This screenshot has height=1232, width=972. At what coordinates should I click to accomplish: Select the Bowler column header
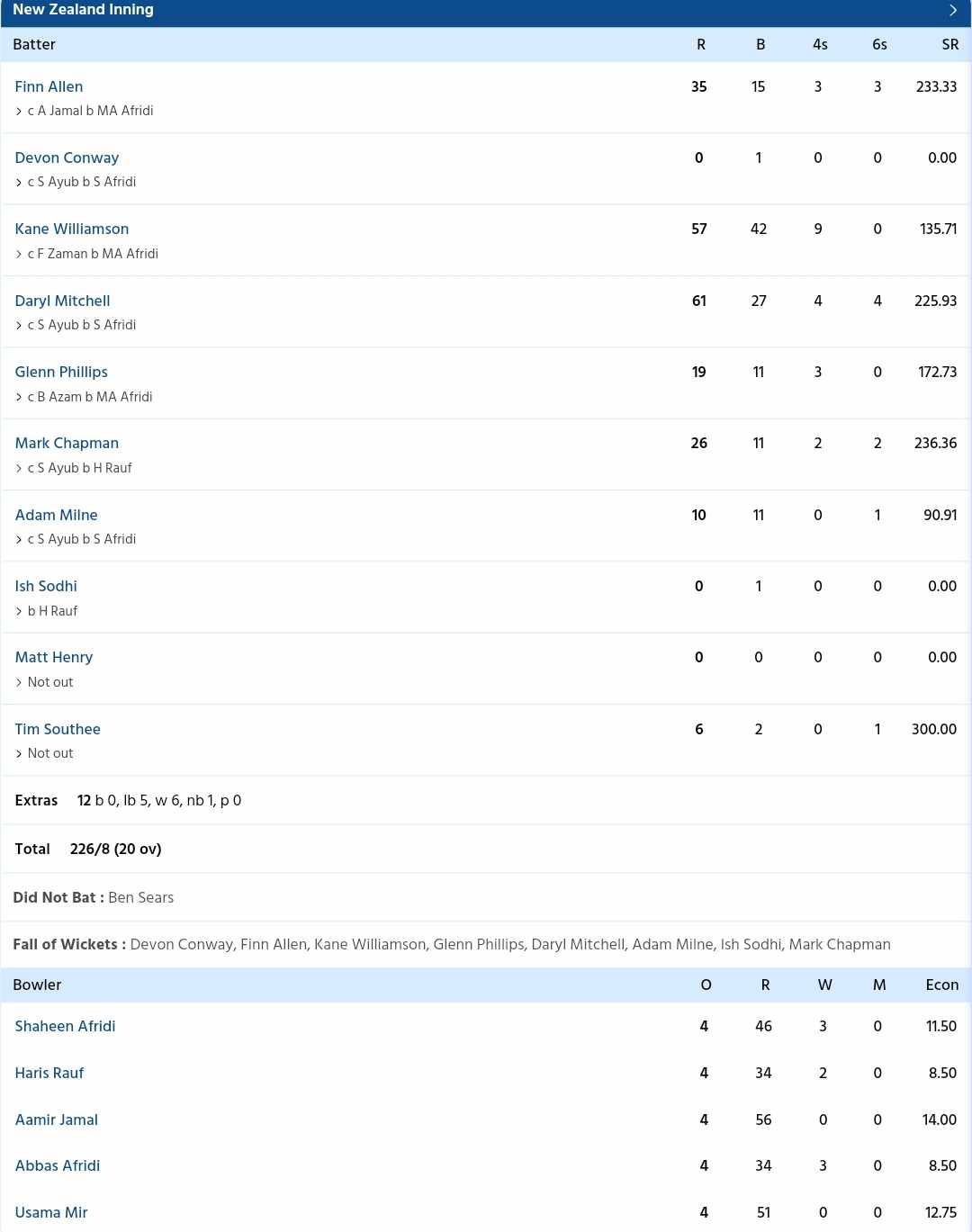point(37,985)
